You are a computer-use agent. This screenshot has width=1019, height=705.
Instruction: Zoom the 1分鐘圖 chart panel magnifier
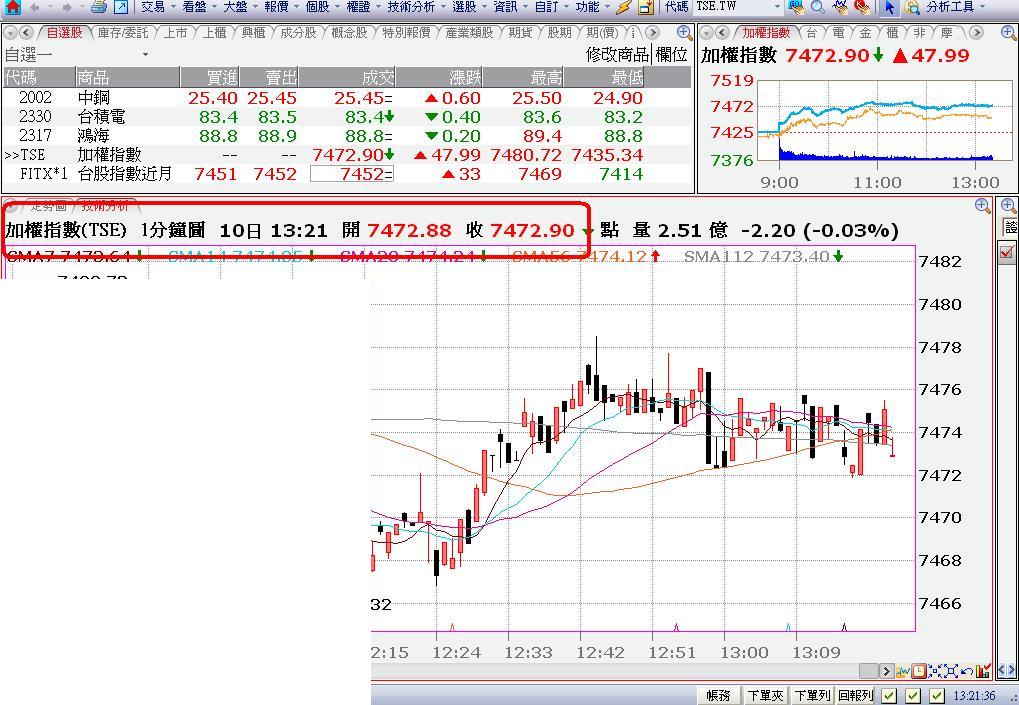pos(983,206)
